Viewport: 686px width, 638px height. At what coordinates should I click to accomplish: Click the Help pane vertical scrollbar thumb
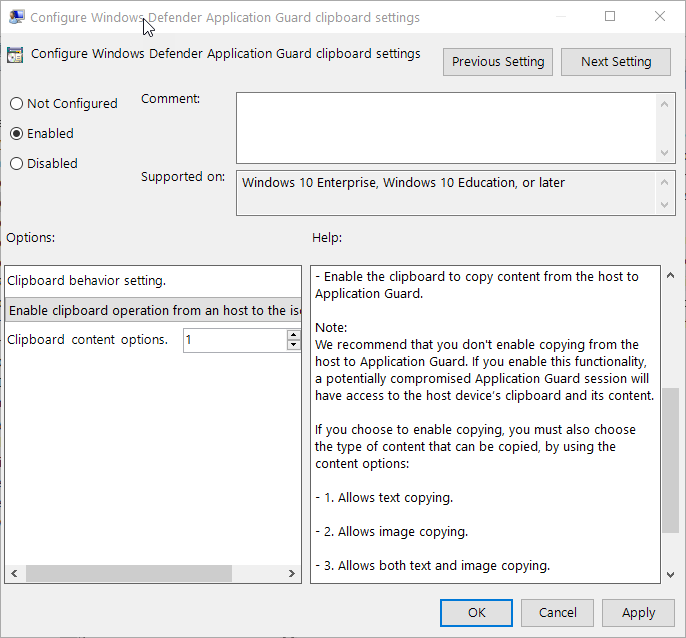670,460
